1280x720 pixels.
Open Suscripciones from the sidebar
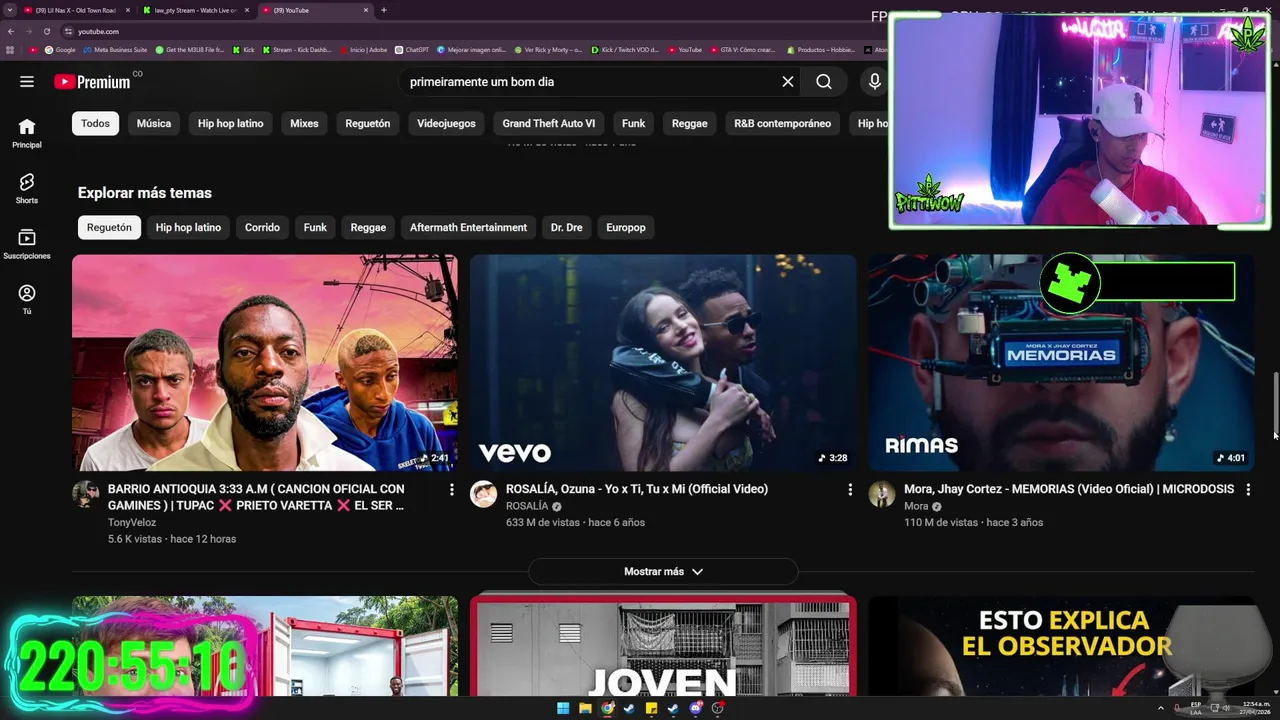27,244
